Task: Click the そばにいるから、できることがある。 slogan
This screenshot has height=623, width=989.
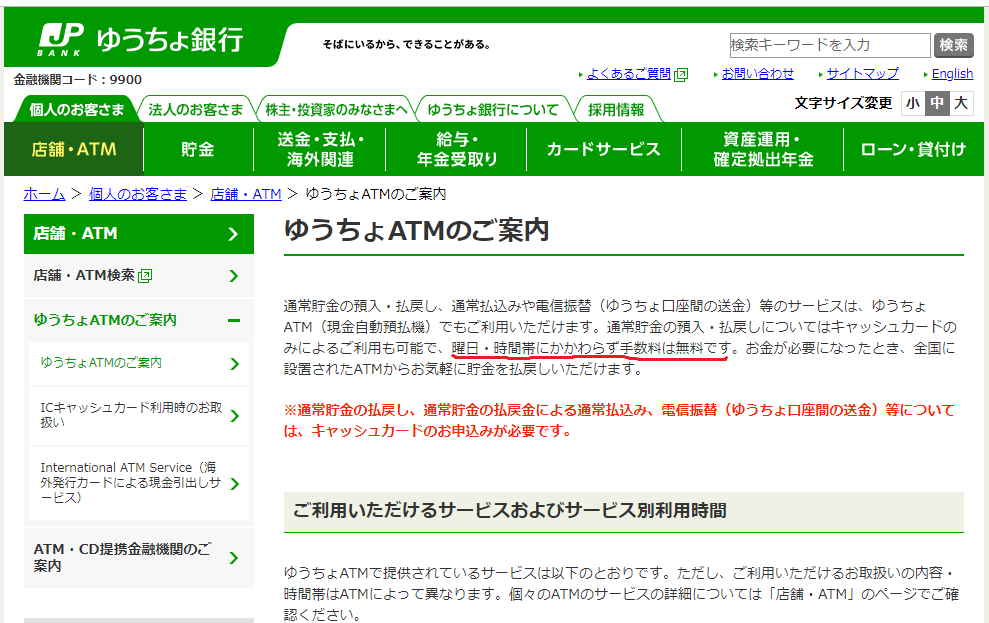Action: [x=407, y=45]
